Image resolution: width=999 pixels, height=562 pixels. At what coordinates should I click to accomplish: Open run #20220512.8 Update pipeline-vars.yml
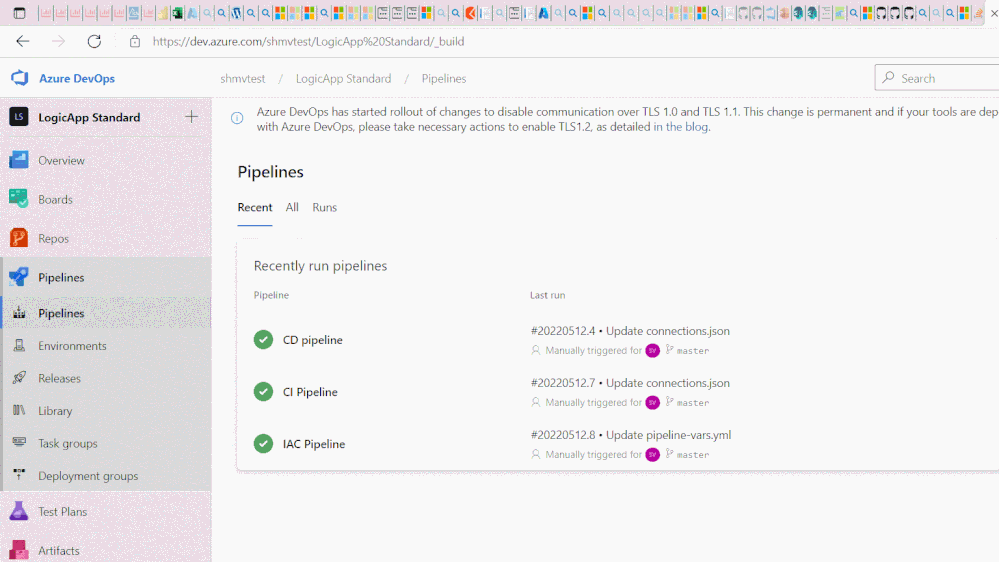tap(631, 435)
